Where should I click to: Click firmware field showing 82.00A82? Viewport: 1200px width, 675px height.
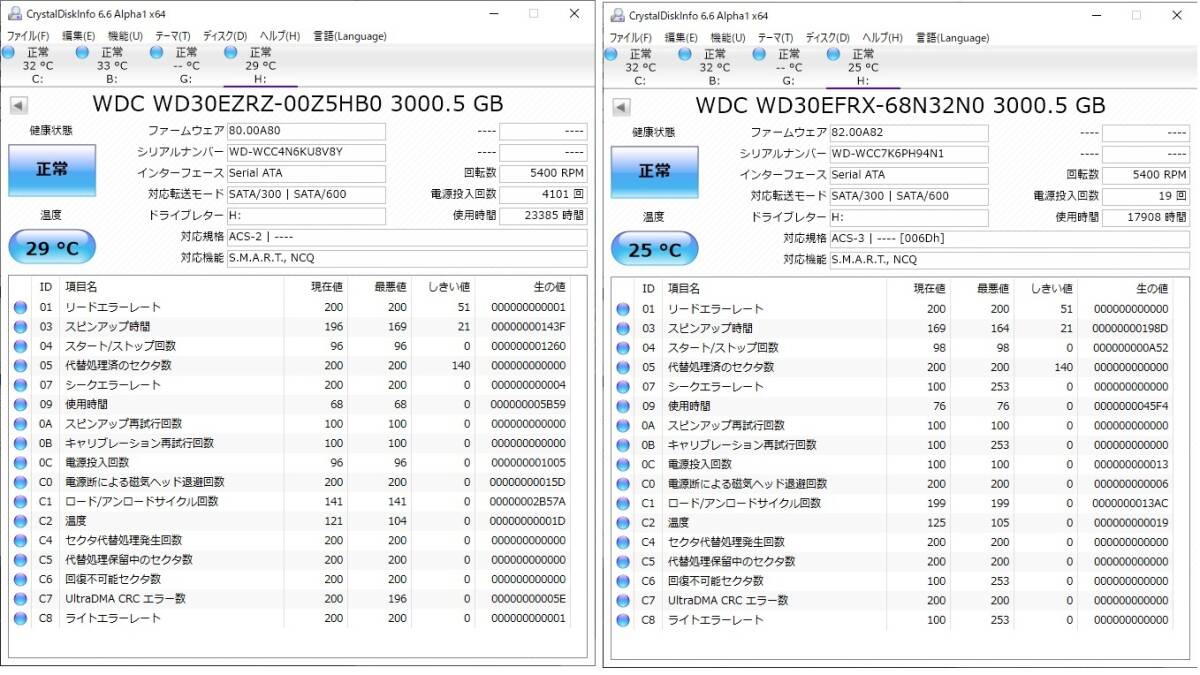click(909, 133)
